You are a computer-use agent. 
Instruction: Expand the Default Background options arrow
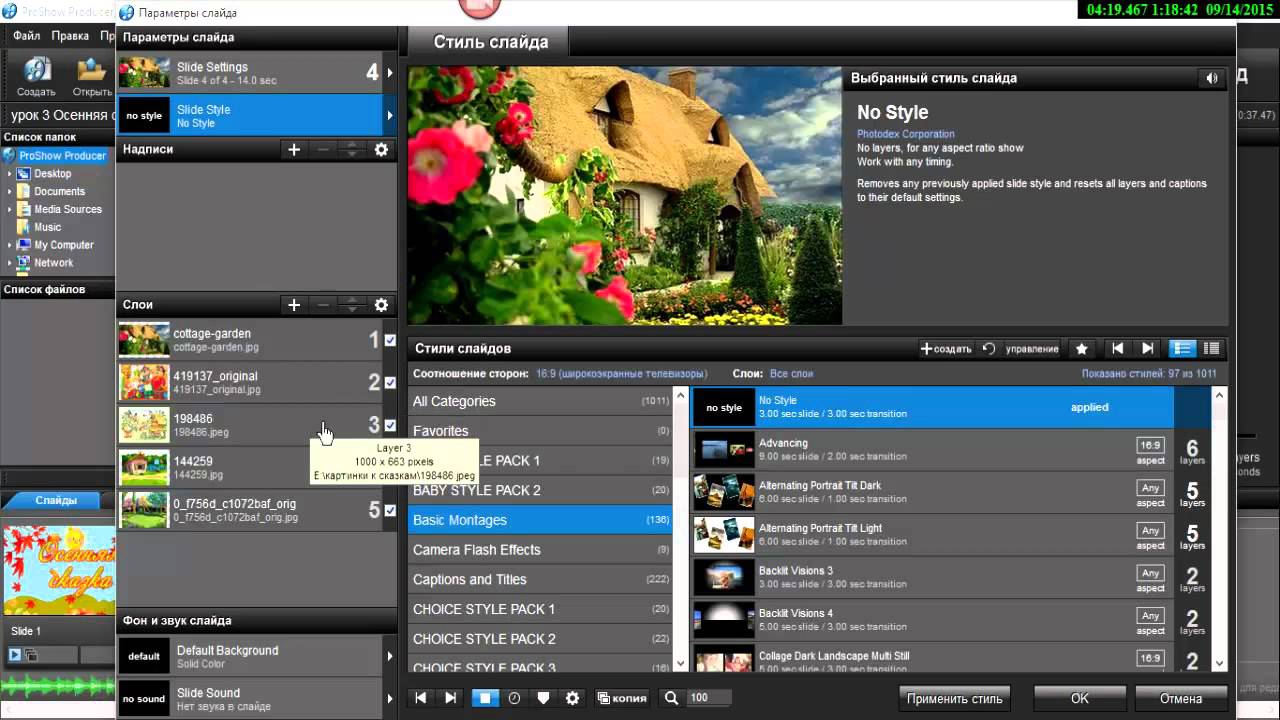coord(389,657)
